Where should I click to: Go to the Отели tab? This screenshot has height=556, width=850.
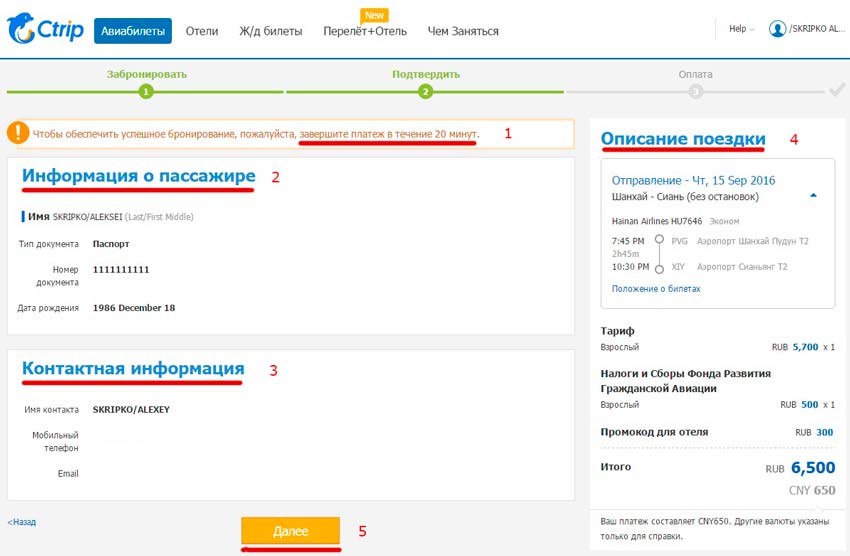202,31
